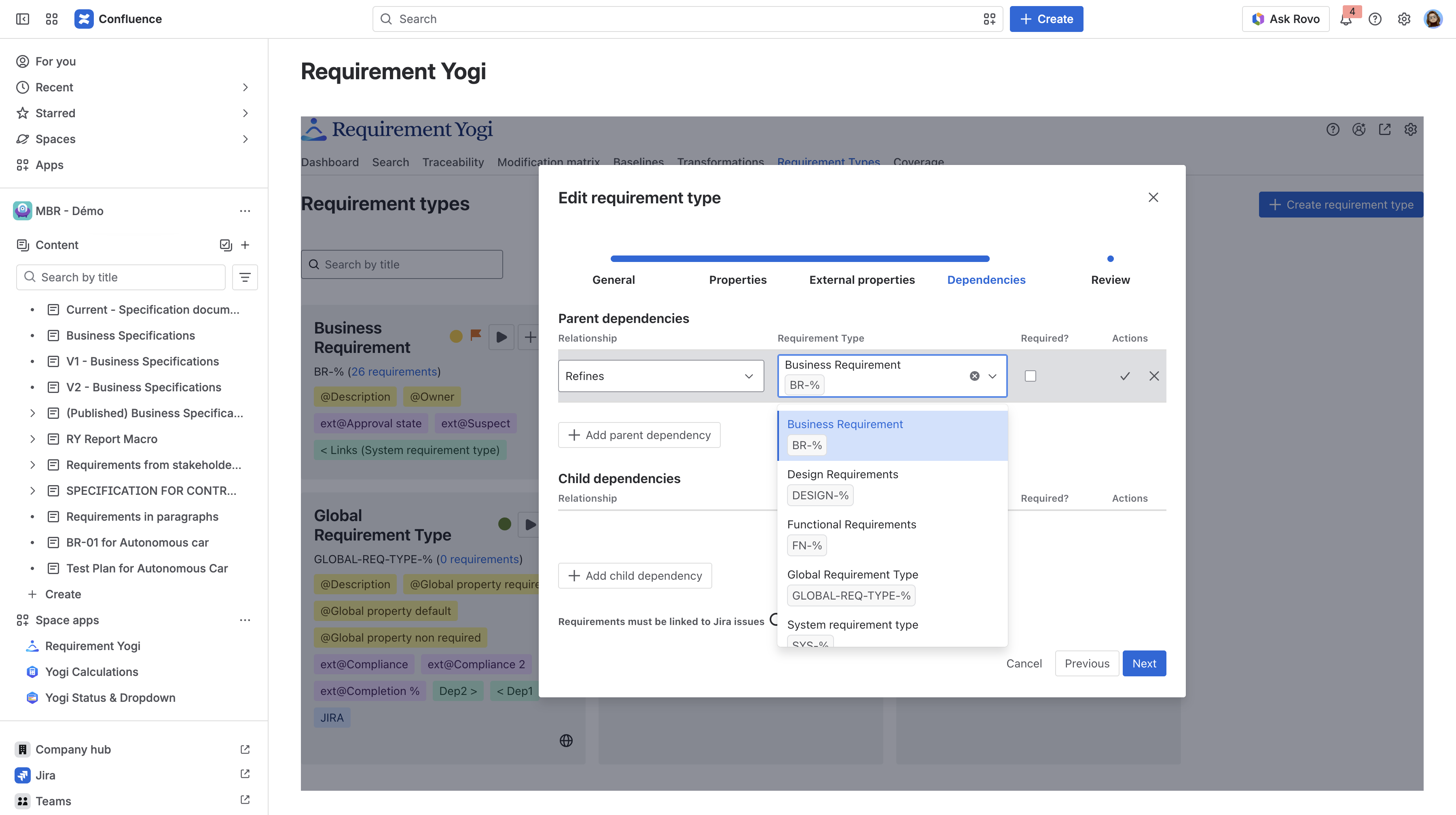
Task: Expand (Published) Business Specifications tree item
Action: [32, 413]
